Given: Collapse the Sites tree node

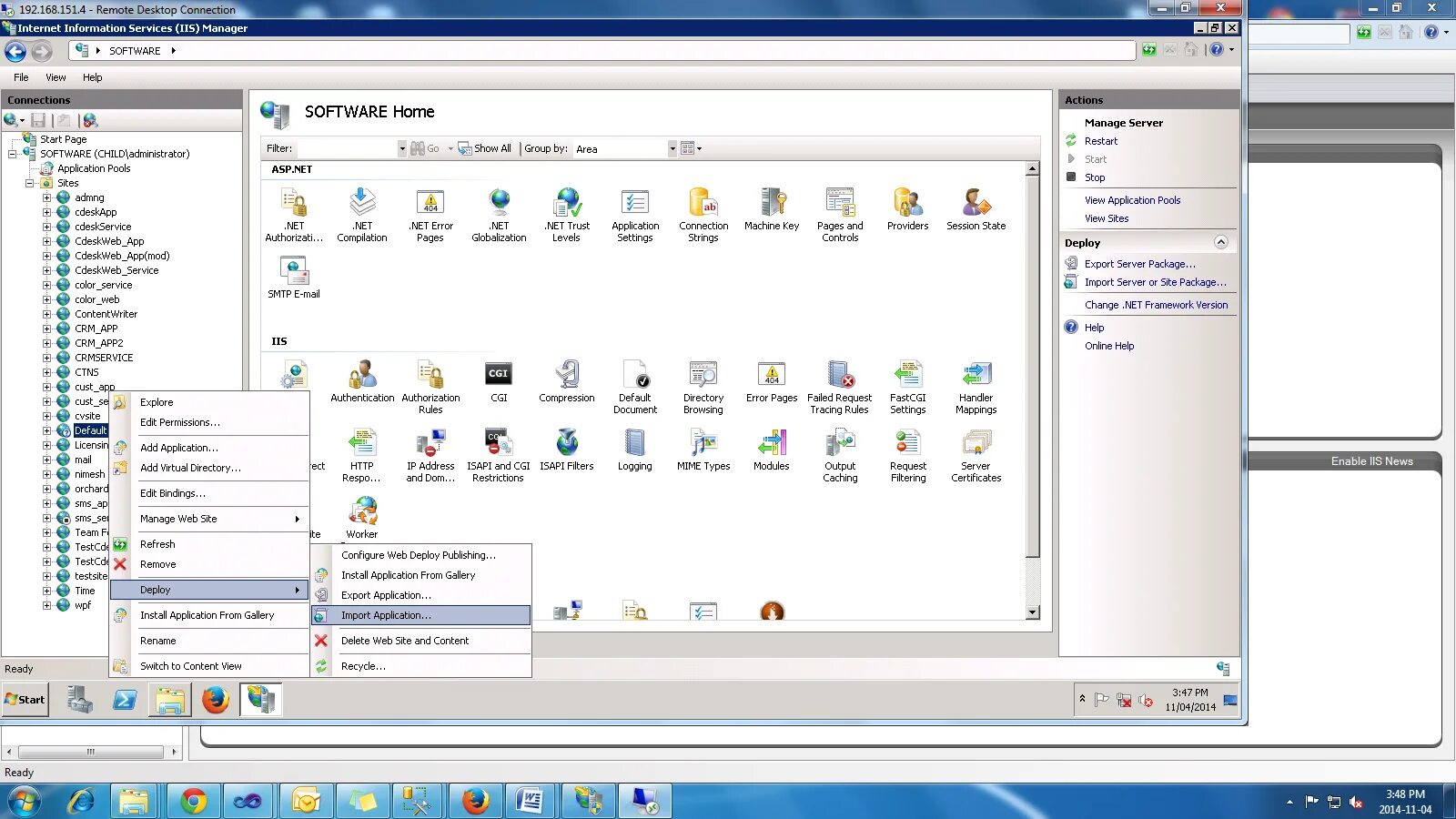Looking at the screenshot, I should 30,183.
